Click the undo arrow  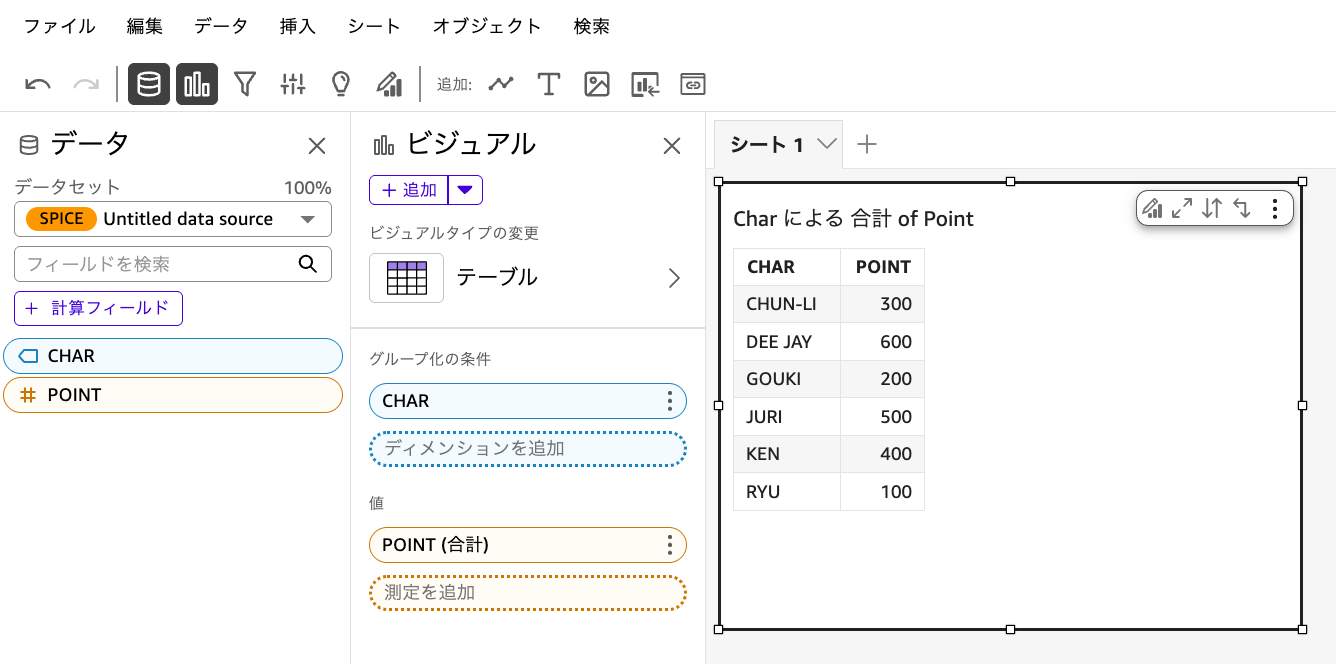(x=37, y=84)
